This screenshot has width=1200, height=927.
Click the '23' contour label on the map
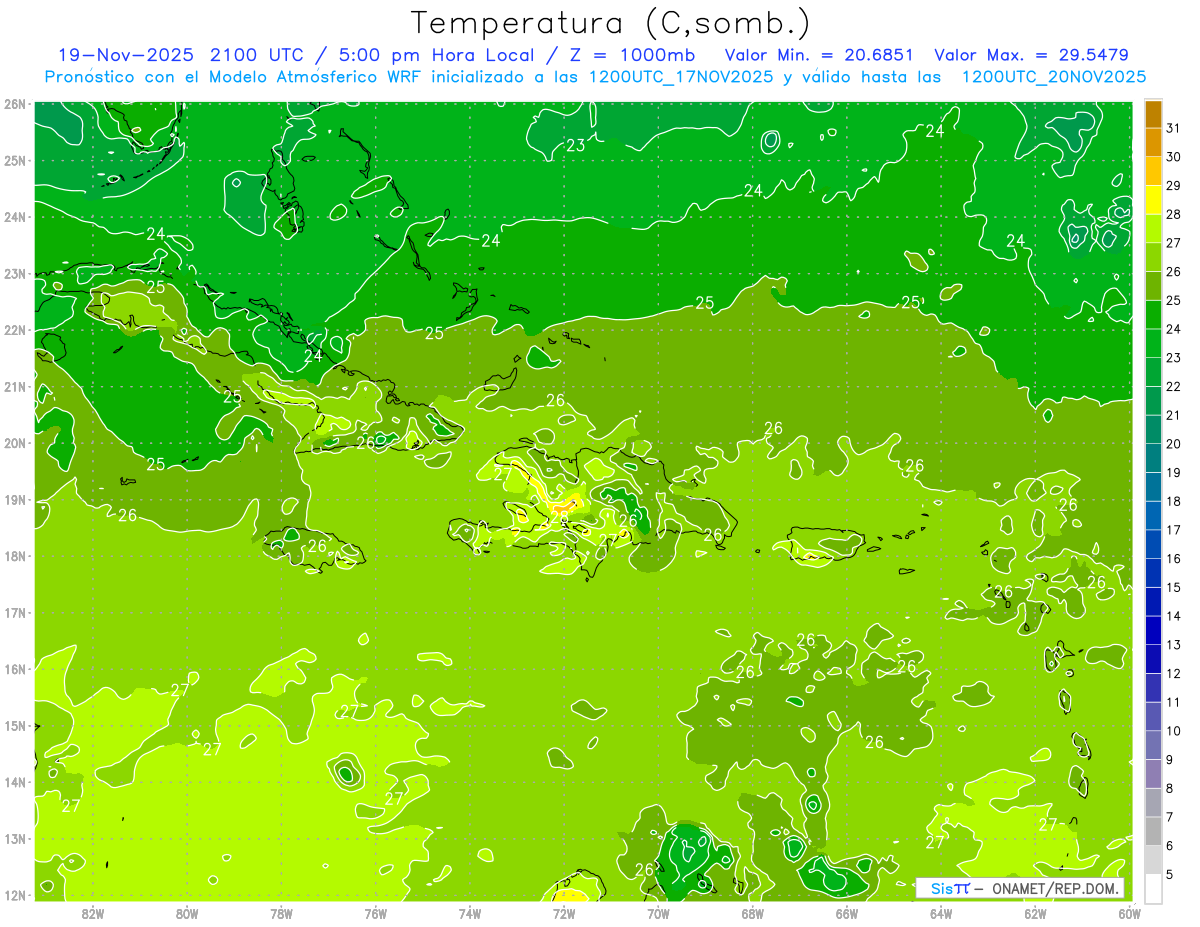click(576, 146)
